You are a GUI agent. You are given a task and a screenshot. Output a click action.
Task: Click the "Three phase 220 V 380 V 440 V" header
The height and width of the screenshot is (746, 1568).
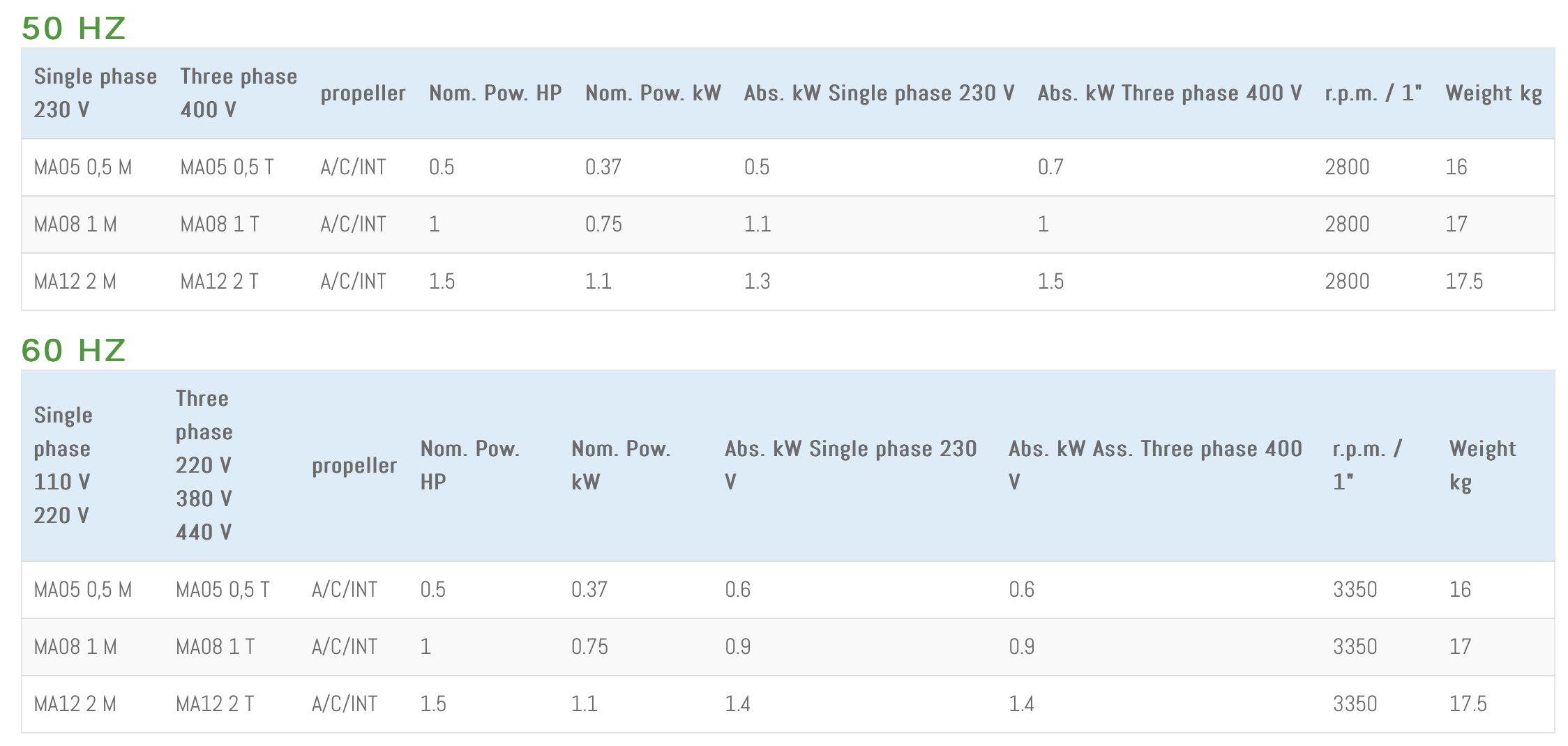point(204,466)
